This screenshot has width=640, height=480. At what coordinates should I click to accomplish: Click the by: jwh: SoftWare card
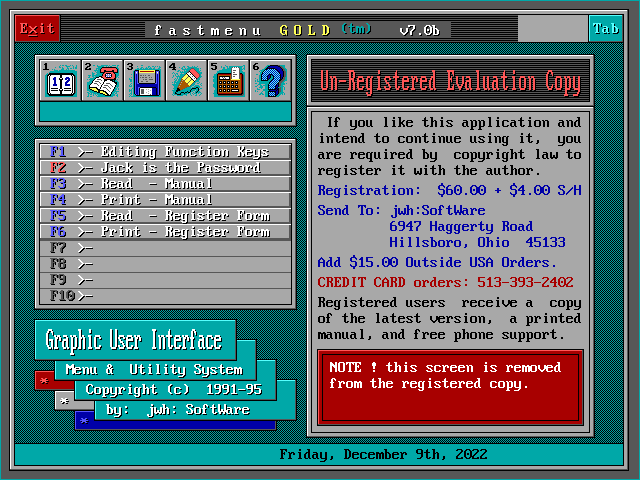coord(195,410)
